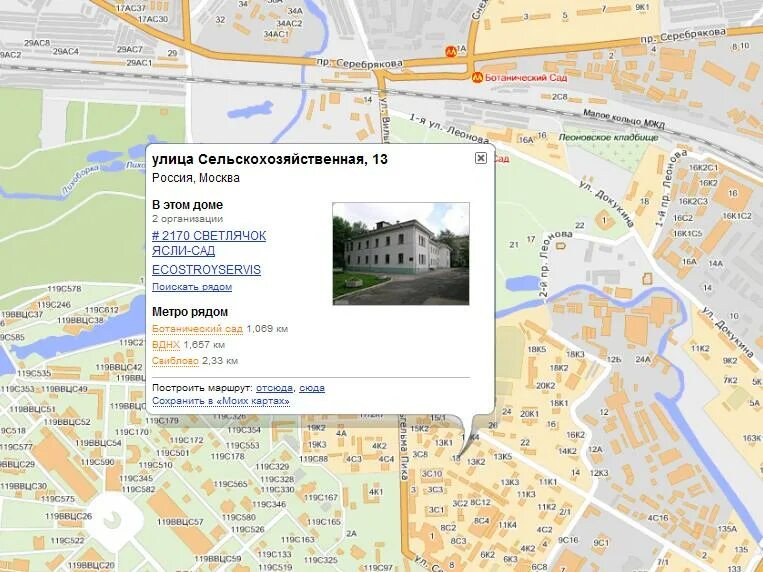Click building label 29АС8
Screen dimensions: 763x572
37,43
